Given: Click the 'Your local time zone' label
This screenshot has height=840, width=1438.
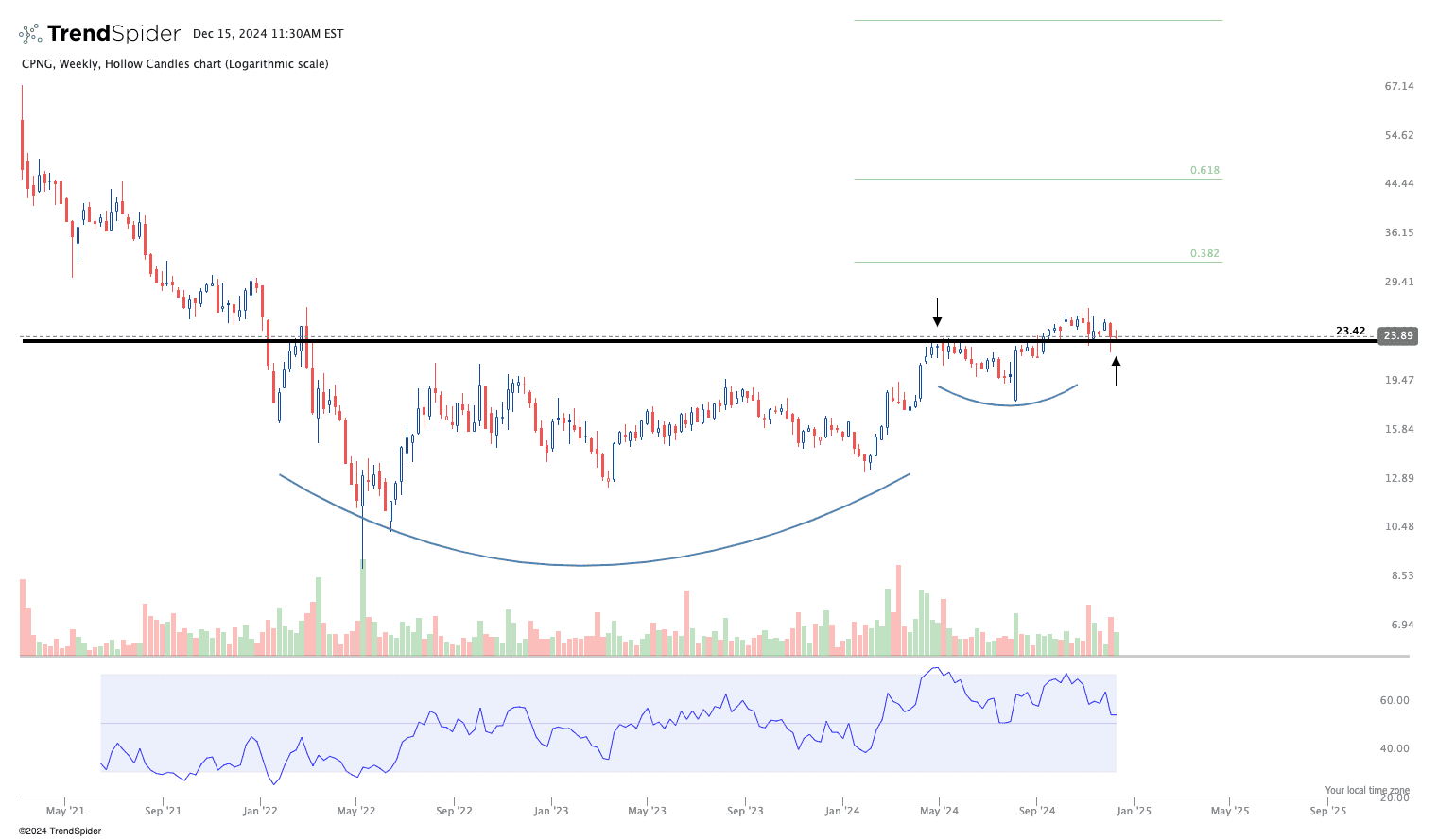Looking at the screenshot, I should pos(1366,790).
